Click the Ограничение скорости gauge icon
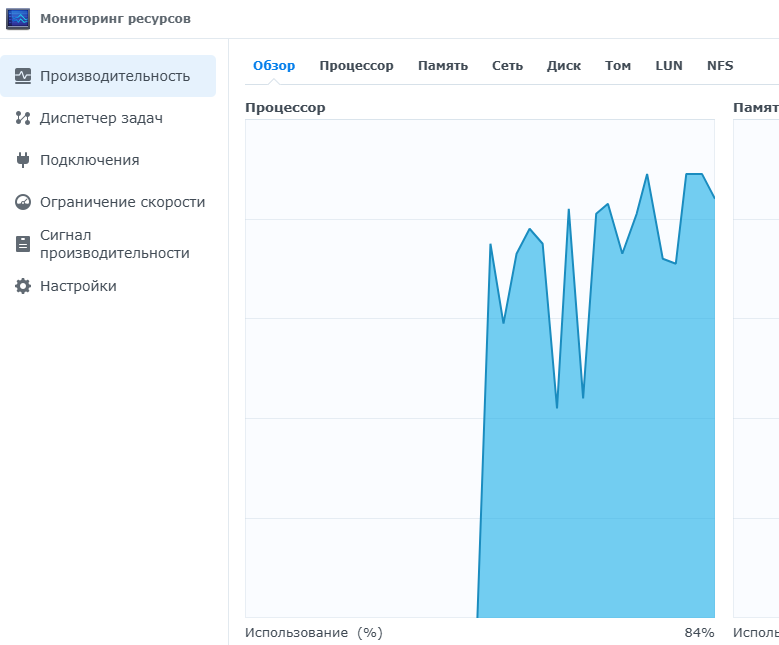Viewport: 779px width, 645px height. pyautogui.click(x=23, y=202)
